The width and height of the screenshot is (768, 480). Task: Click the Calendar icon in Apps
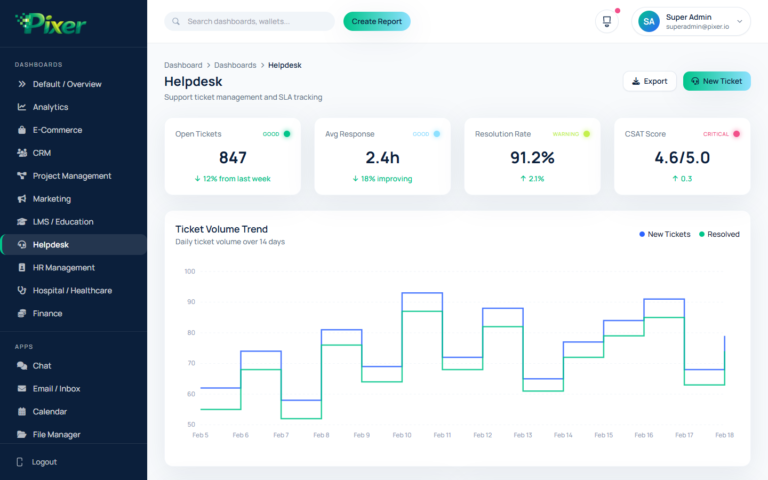[x=22, y=412]
